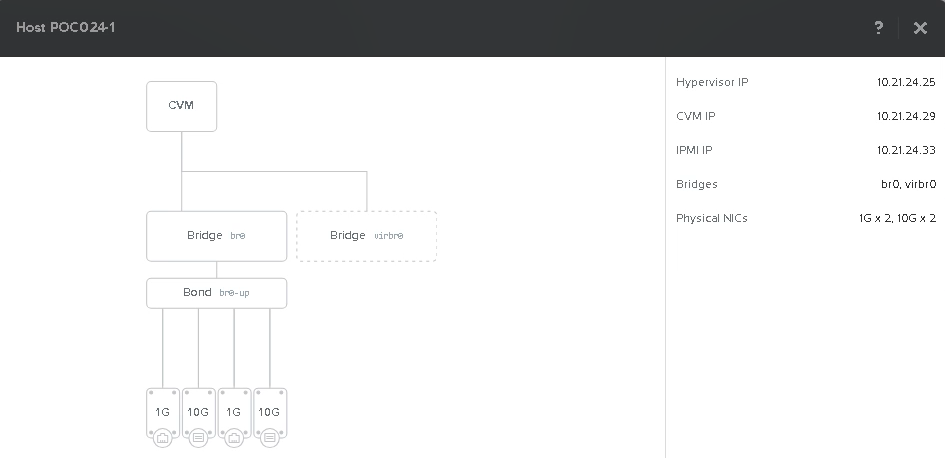Click the rightmost 10G NIC card
Viewport: 945px width, 458px height.
tap(269, 411)
